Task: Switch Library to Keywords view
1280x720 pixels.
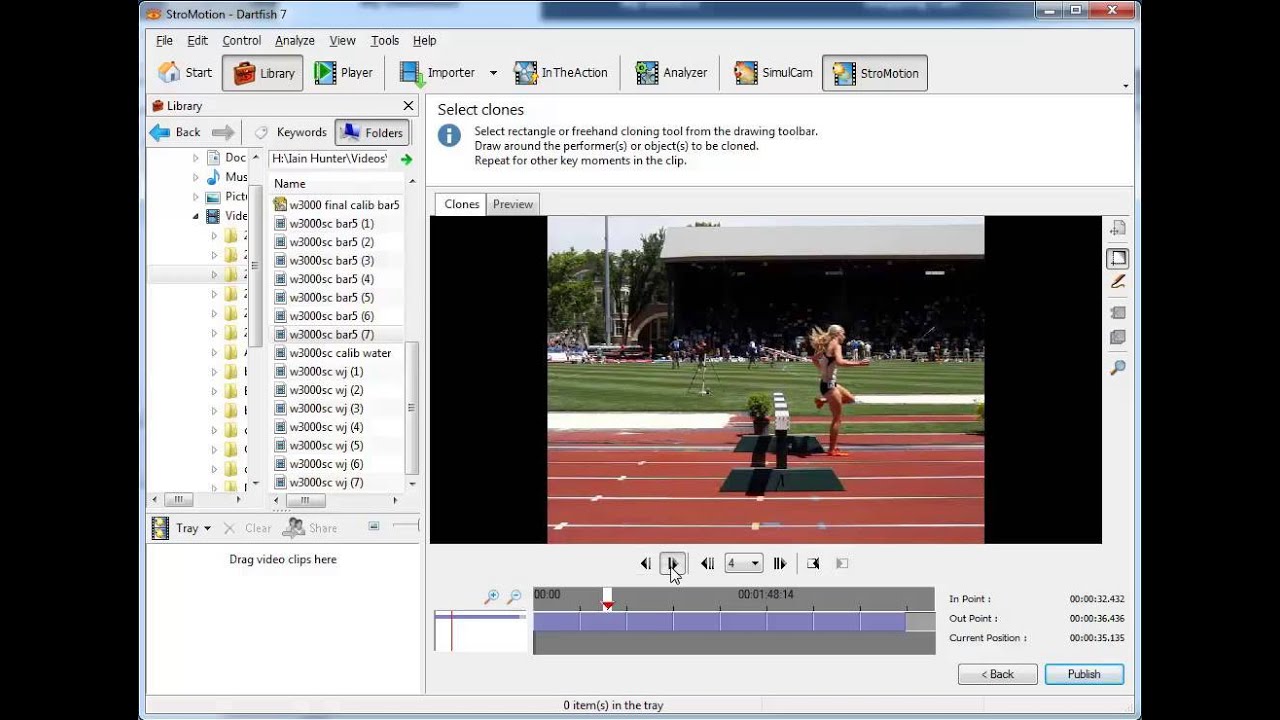Action: click(x=290, y=132)
